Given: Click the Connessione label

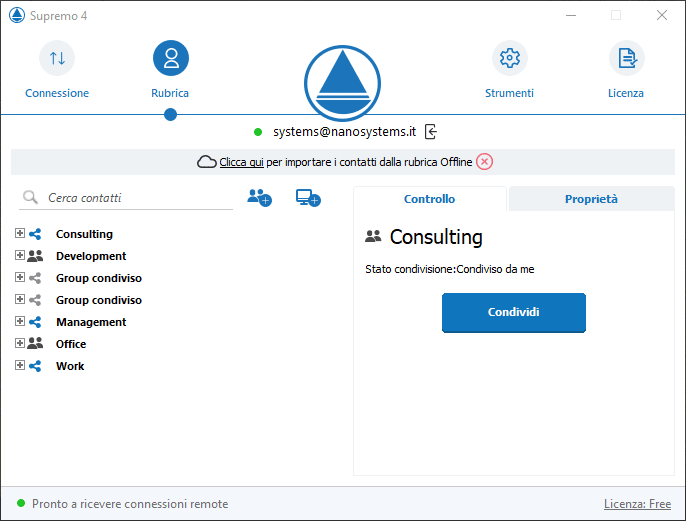Looking at the screenshot, I should click(x=57, y=93).
